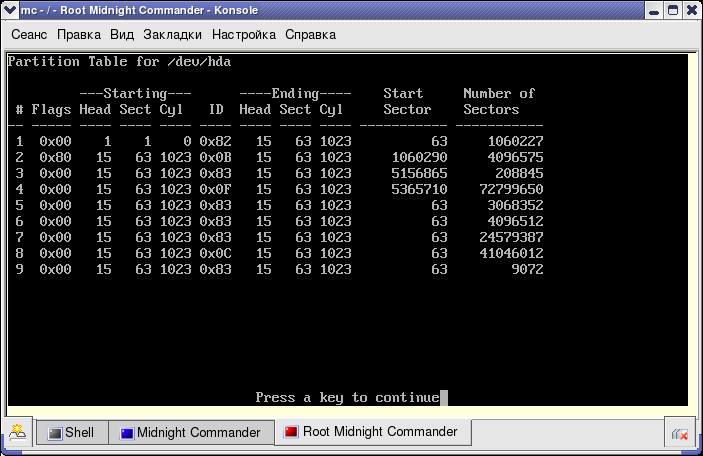Click start sector value 1060290
The image size is (703, 456).
click(419, 157)
